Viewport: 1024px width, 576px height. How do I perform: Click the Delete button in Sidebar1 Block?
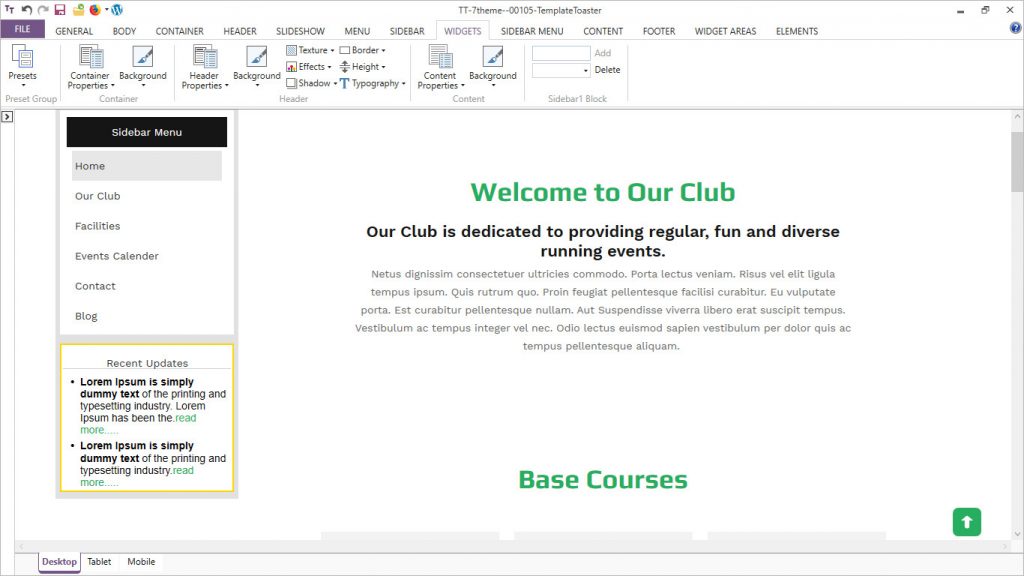pos(607,70)
